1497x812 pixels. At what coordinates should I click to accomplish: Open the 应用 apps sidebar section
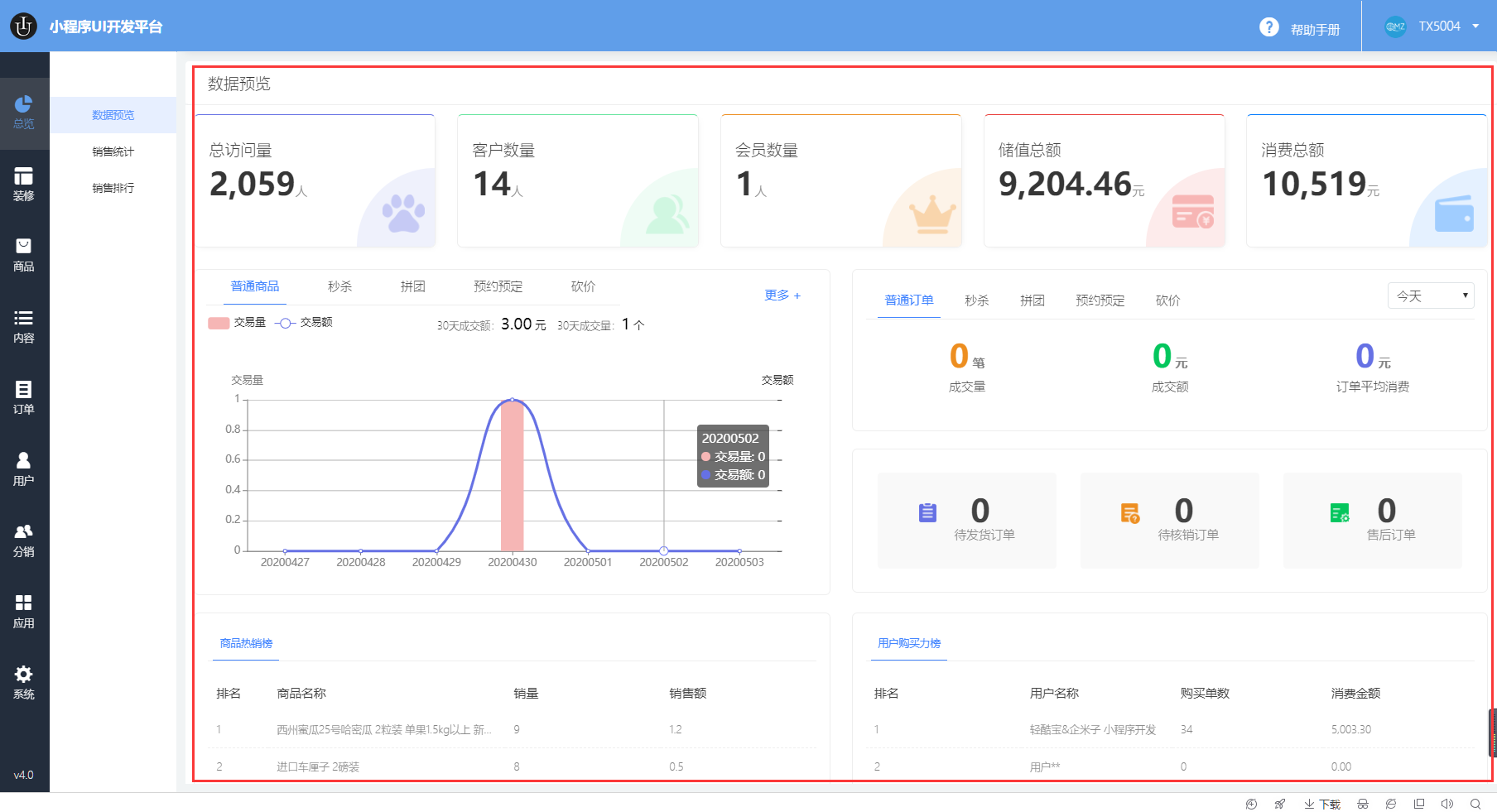click(x=24, y=612)
